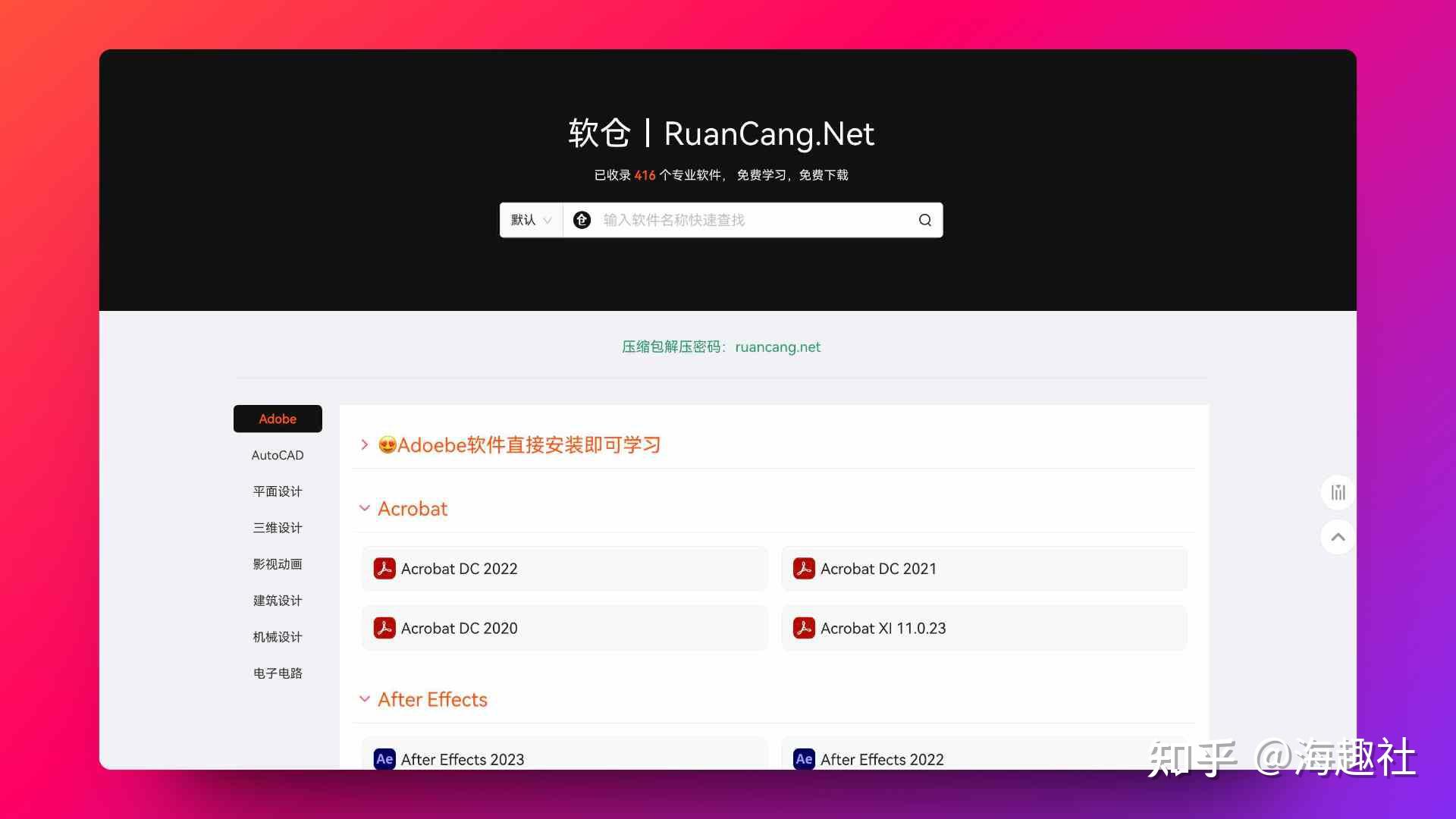Viewport: 1456px width, 819px height.
Task: Click the After Effects section heading text
Action: pos(432,699)
